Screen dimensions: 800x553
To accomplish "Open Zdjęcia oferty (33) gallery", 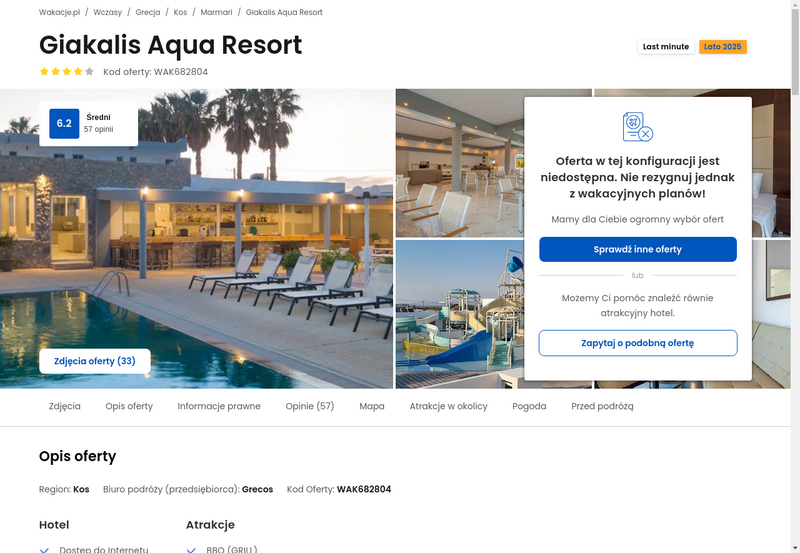I will coord(95,361).
